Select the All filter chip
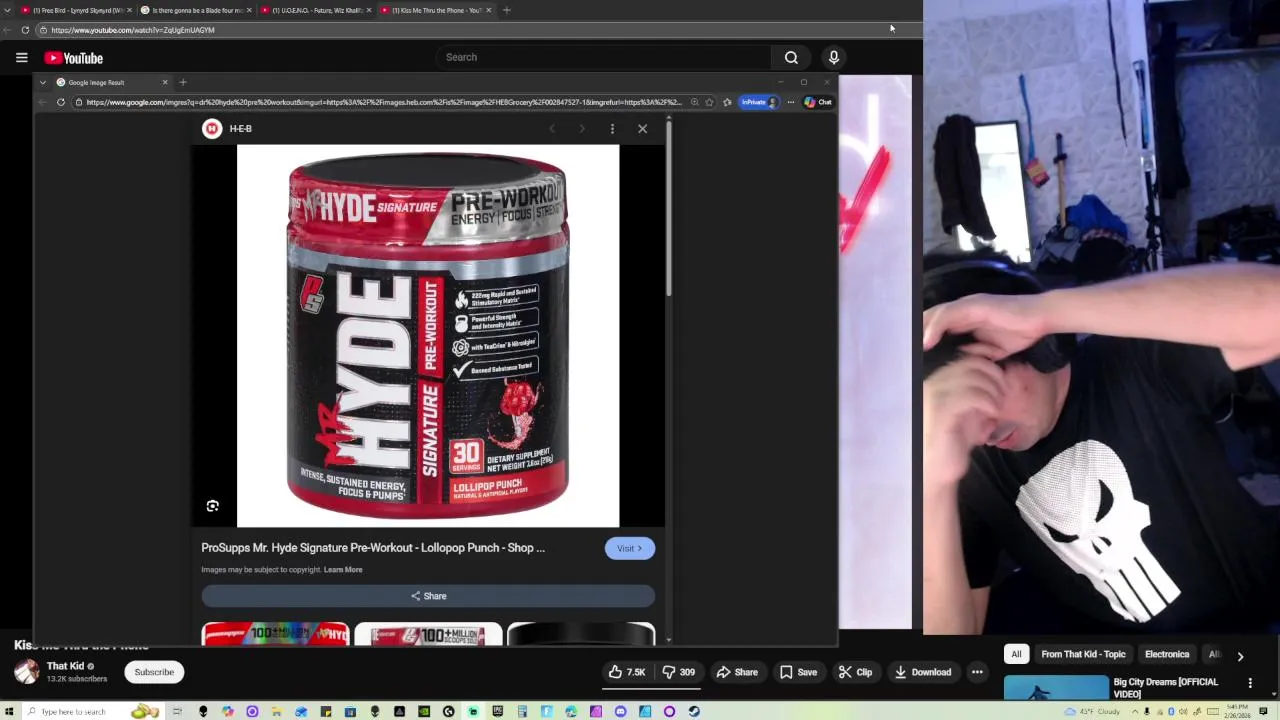The height and width of the screenshot is (720, 1280). 1016,654
